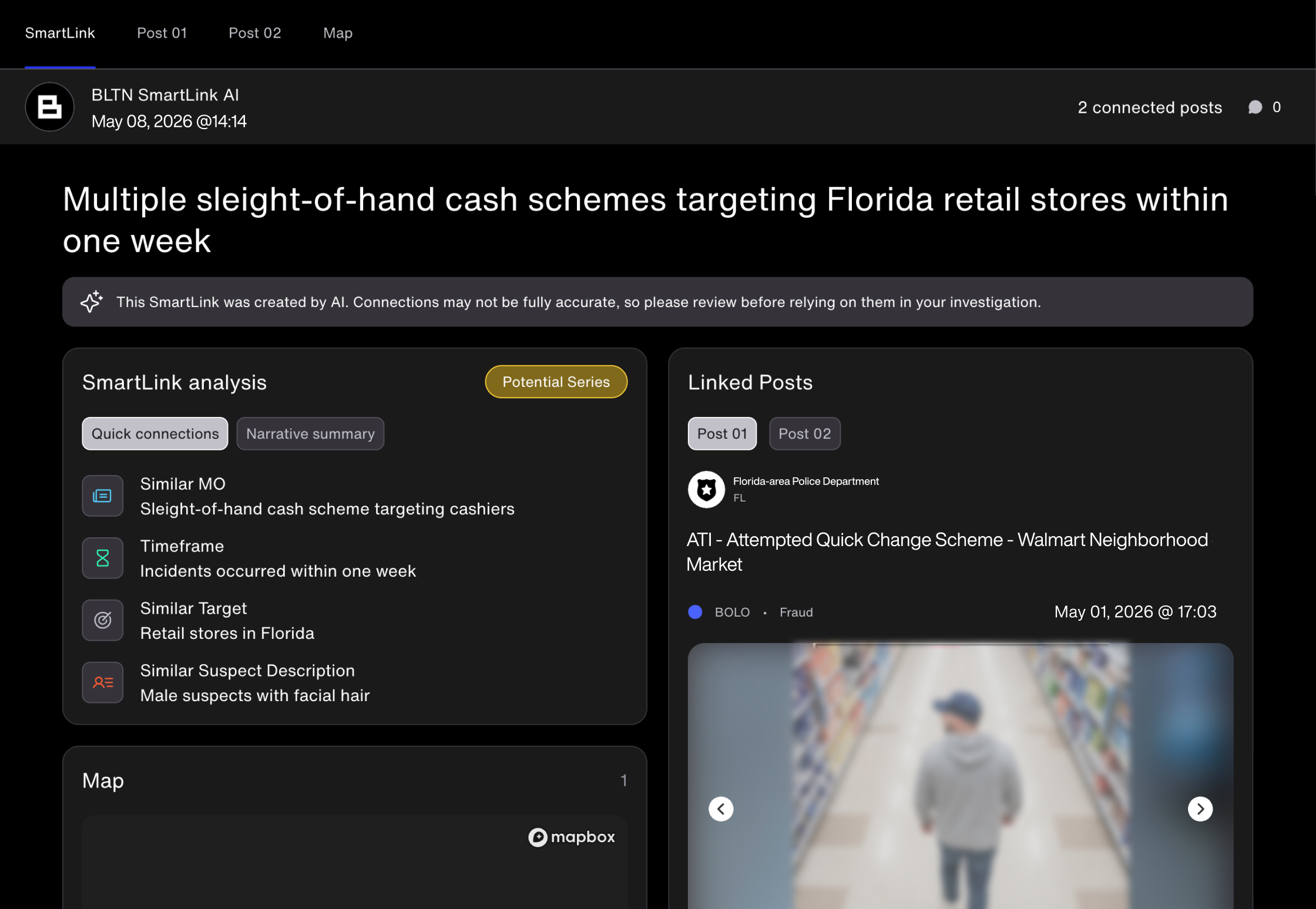Click the comment count 0
This screenshot has width=1316, height=909.
tap(1277, 107)
